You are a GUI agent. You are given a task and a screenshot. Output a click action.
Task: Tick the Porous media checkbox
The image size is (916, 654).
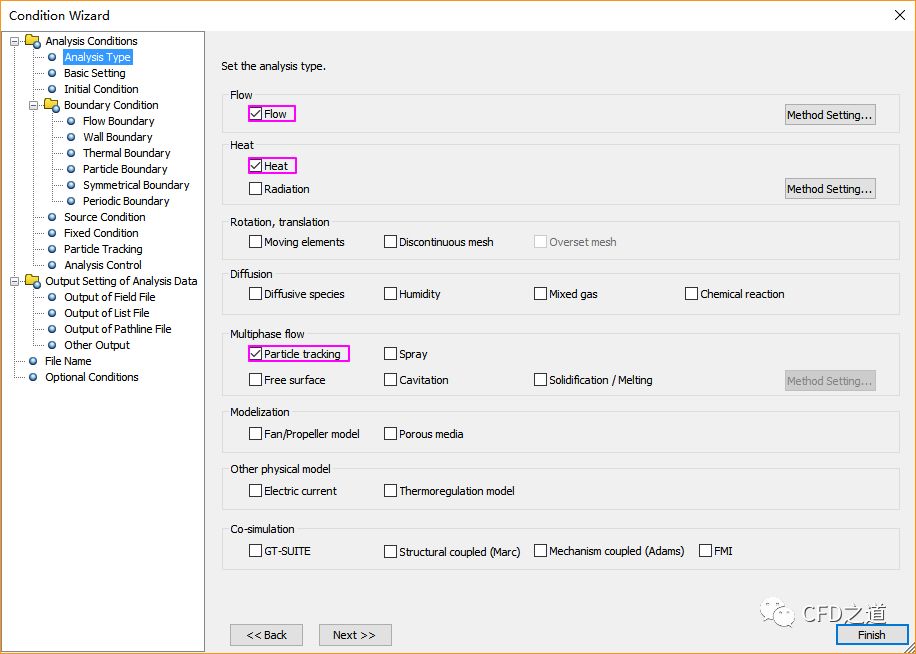tap(391, 434)
